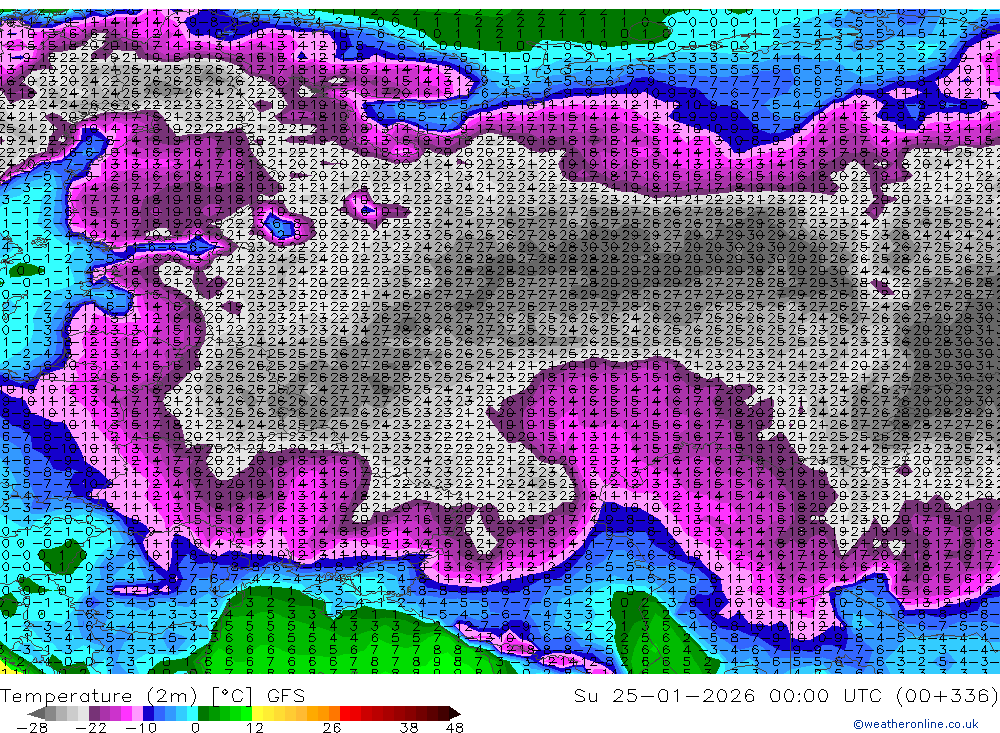Click the '-10' label on the color scale
The height and width of the screenshot is (733, 1000).
pyautogui.click(x=140, y=727)
